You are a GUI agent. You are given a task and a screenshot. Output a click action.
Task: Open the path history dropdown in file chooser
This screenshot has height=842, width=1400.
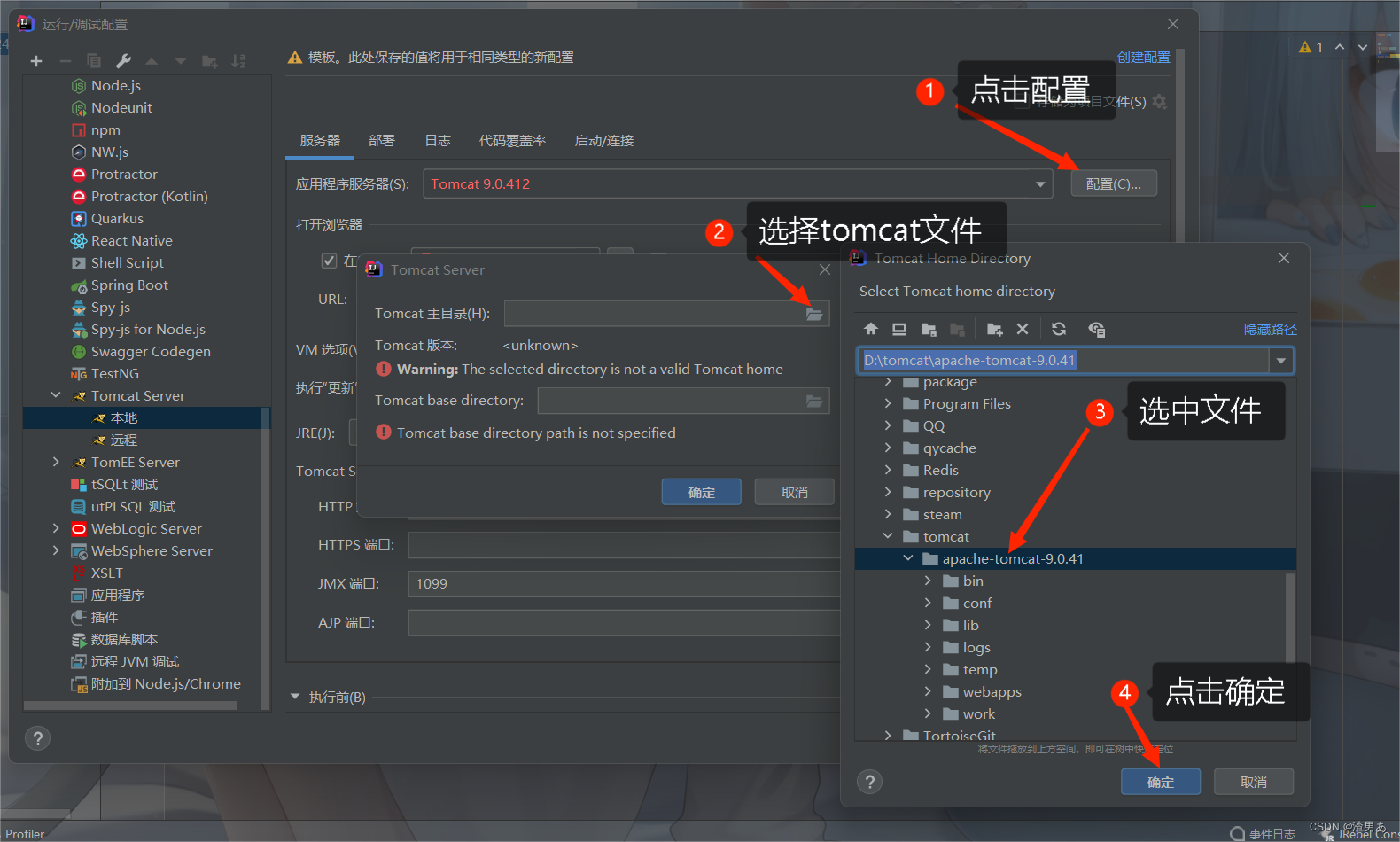click(1281, 361)
